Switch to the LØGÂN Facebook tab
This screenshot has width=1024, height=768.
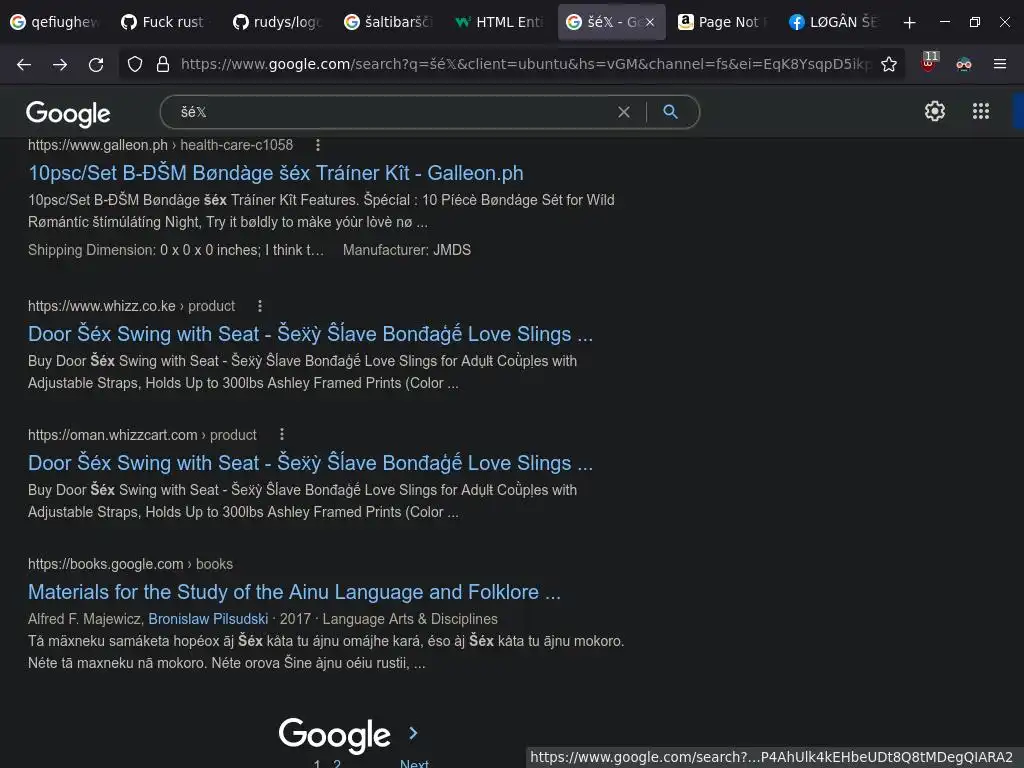pos(833,22)
